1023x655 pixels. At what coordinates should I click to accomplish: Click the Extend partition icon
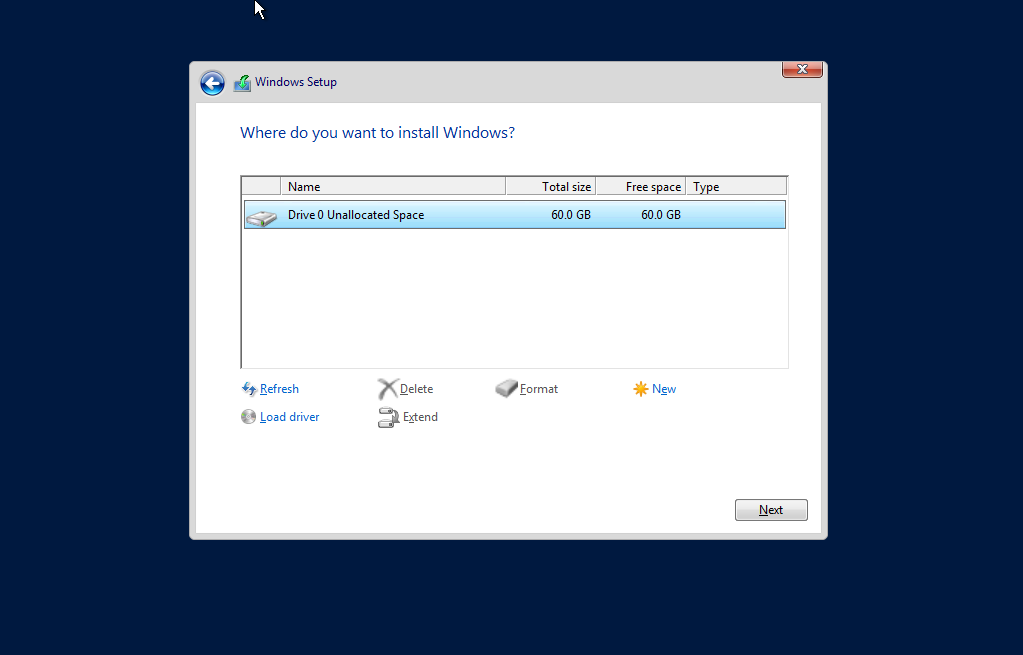pos(388,418)
